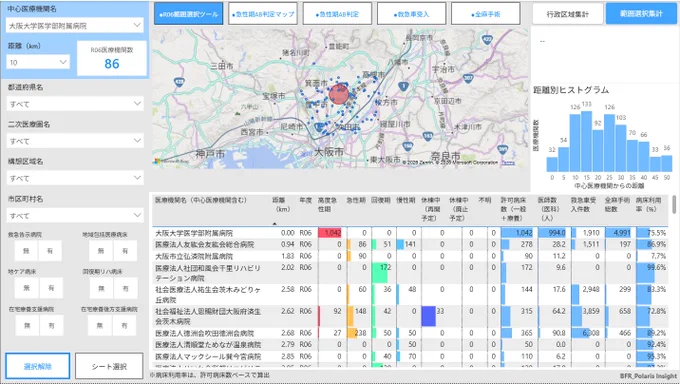Set 在宅療養支援病院 filter to 無
Image resolution: width=680 pixels, height=384 pixels.
(x=27, y=325)
